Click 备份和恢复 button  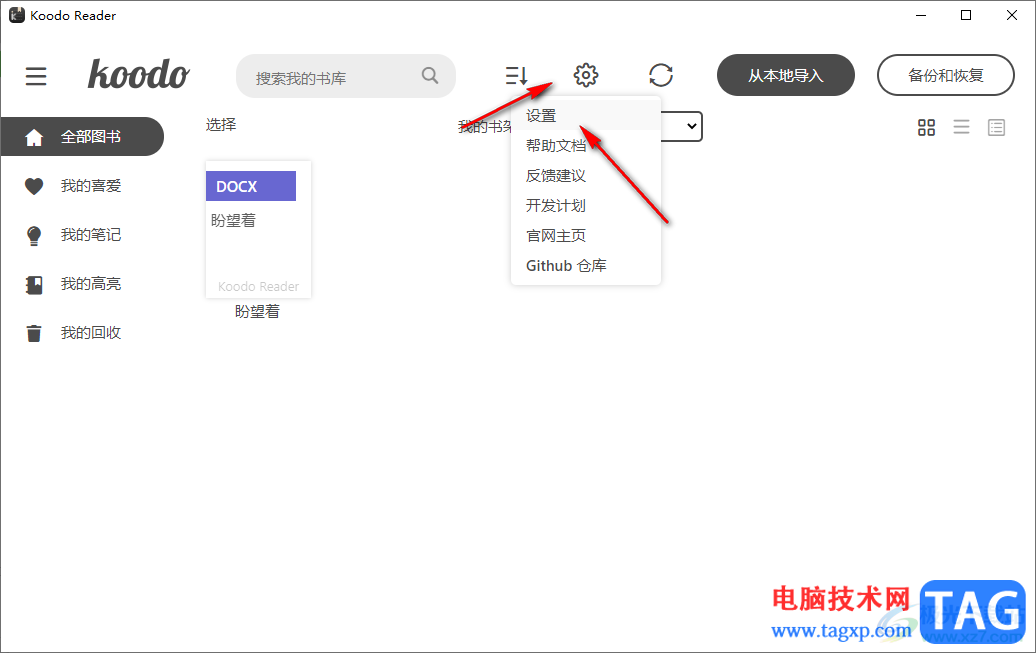click(945, 75)
